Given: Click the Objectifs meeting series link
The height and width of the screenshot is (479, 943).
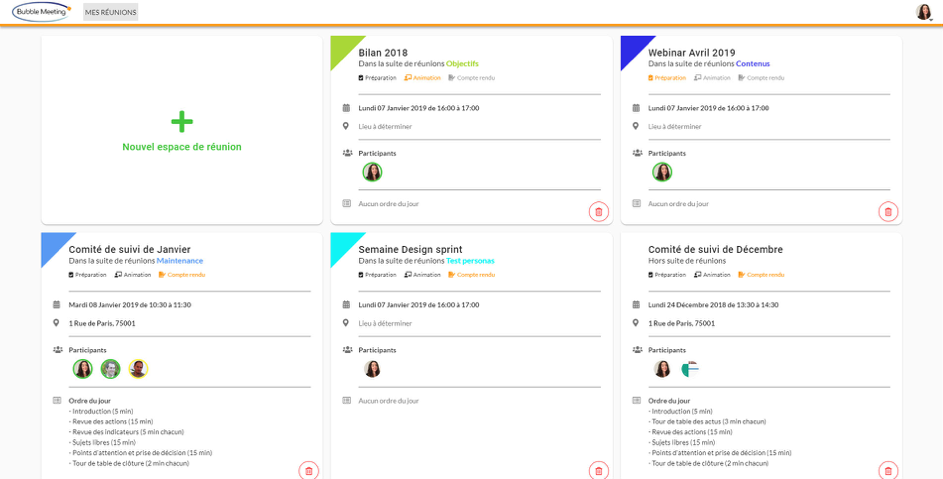Looking at the screenshot, I should 462,64.
